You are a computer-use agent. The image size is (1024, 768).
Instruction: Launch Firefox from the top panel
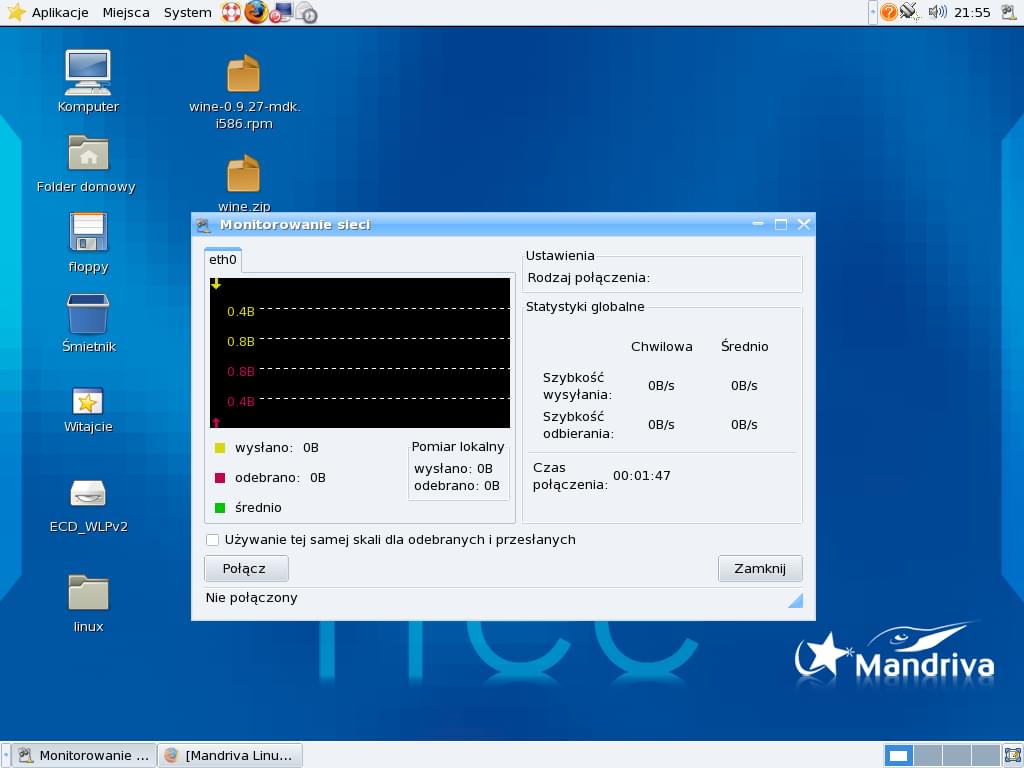[x=256, y=12]
